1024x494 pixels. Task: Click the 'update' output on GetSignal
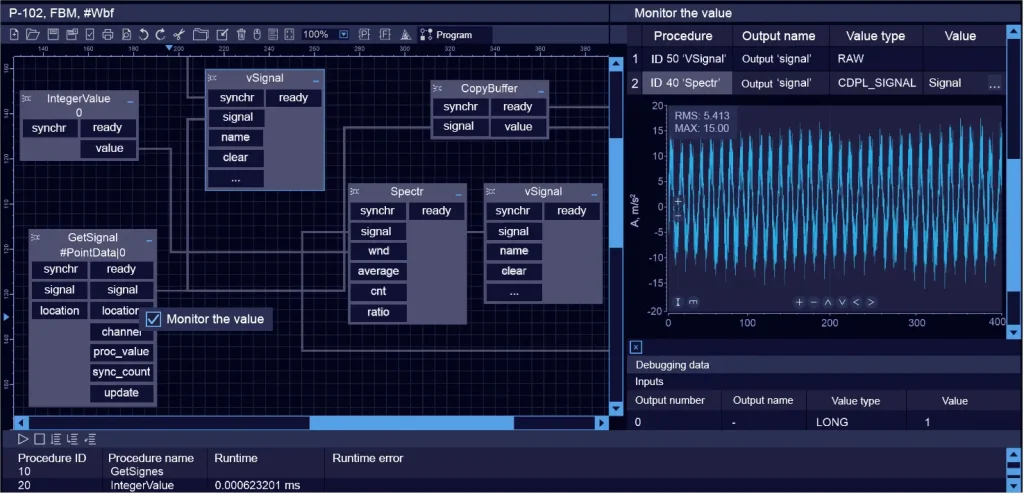coord(121,393)
